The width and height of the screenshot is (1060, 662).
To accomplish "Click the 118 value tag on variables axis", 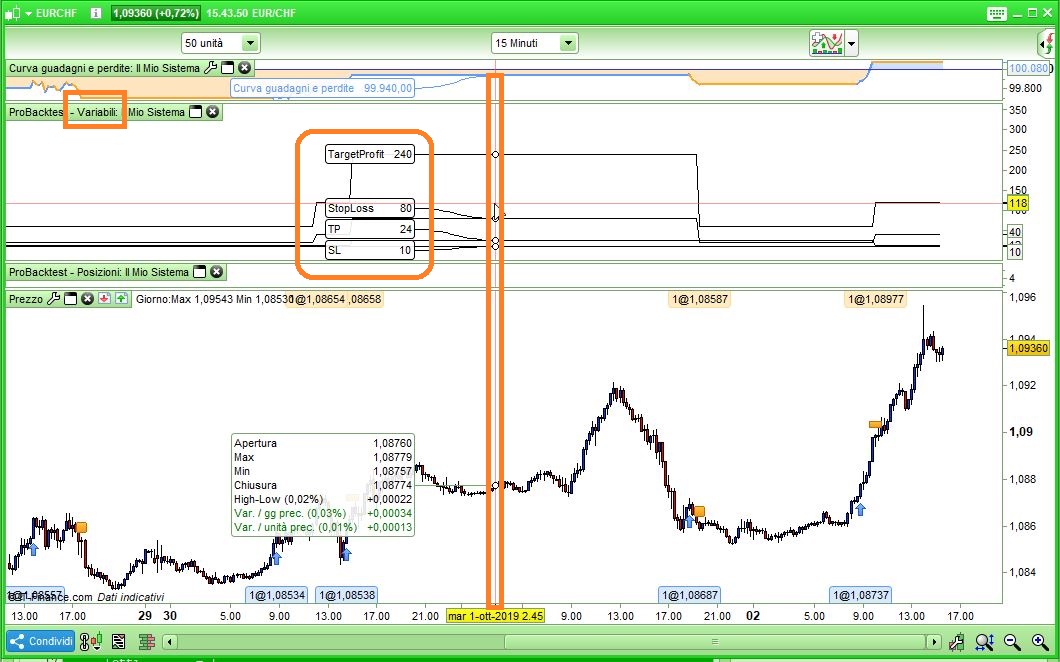I will pyautogui.click(x=1017, y=203).
